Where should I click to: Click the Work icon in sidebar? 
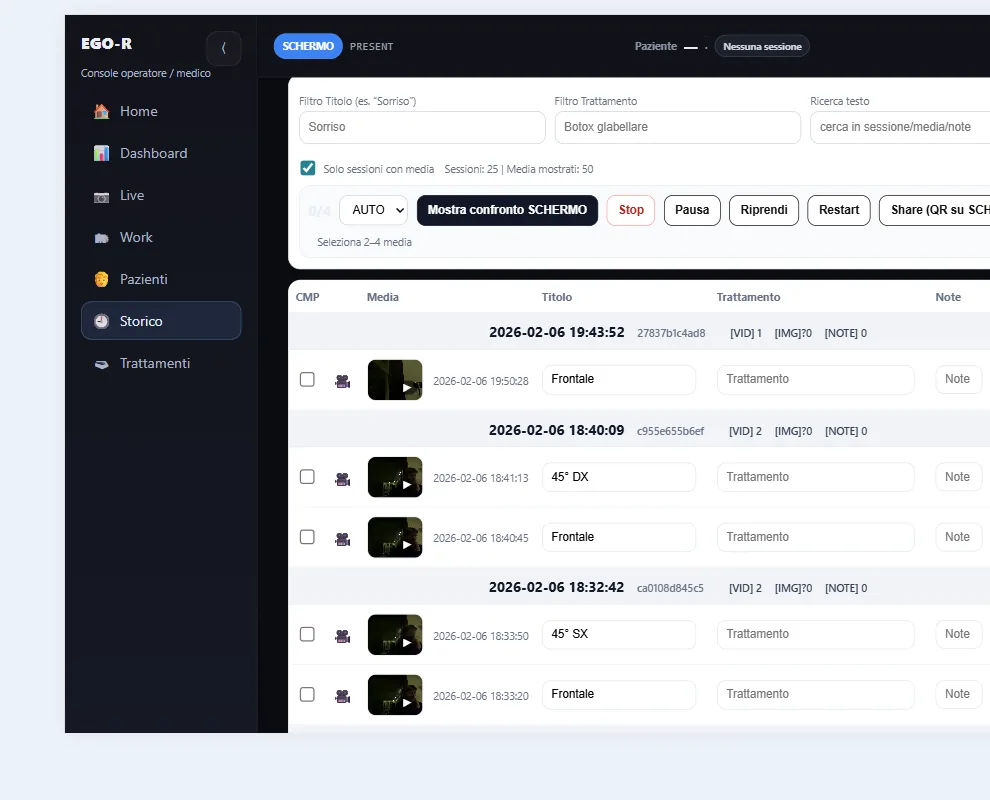101,238
